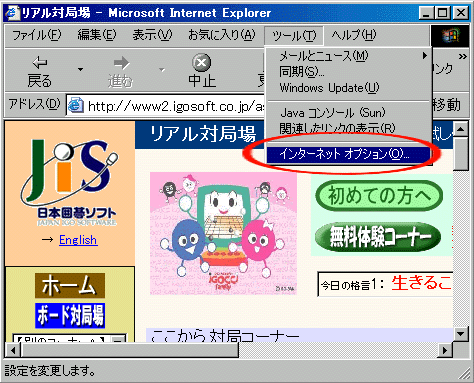This screenshot has height=383, width=474.
Task: Open the ファイル(F) menu
Action: coord(37,35)
